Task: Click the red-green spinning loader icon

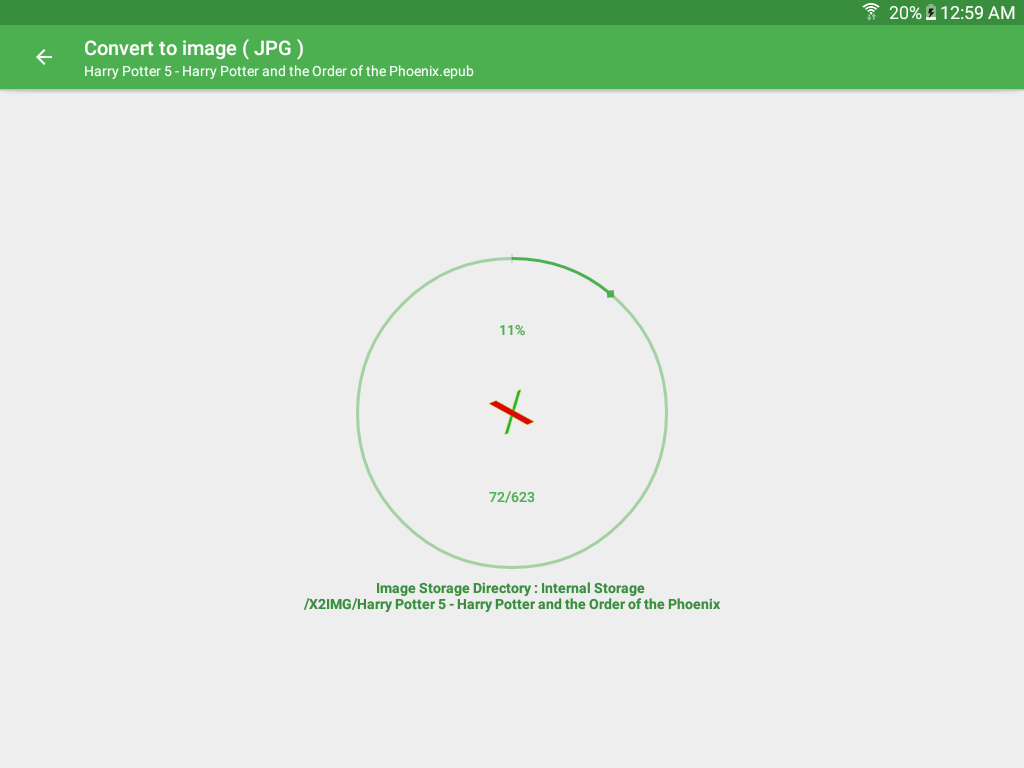Action: [x=512, y=412]
